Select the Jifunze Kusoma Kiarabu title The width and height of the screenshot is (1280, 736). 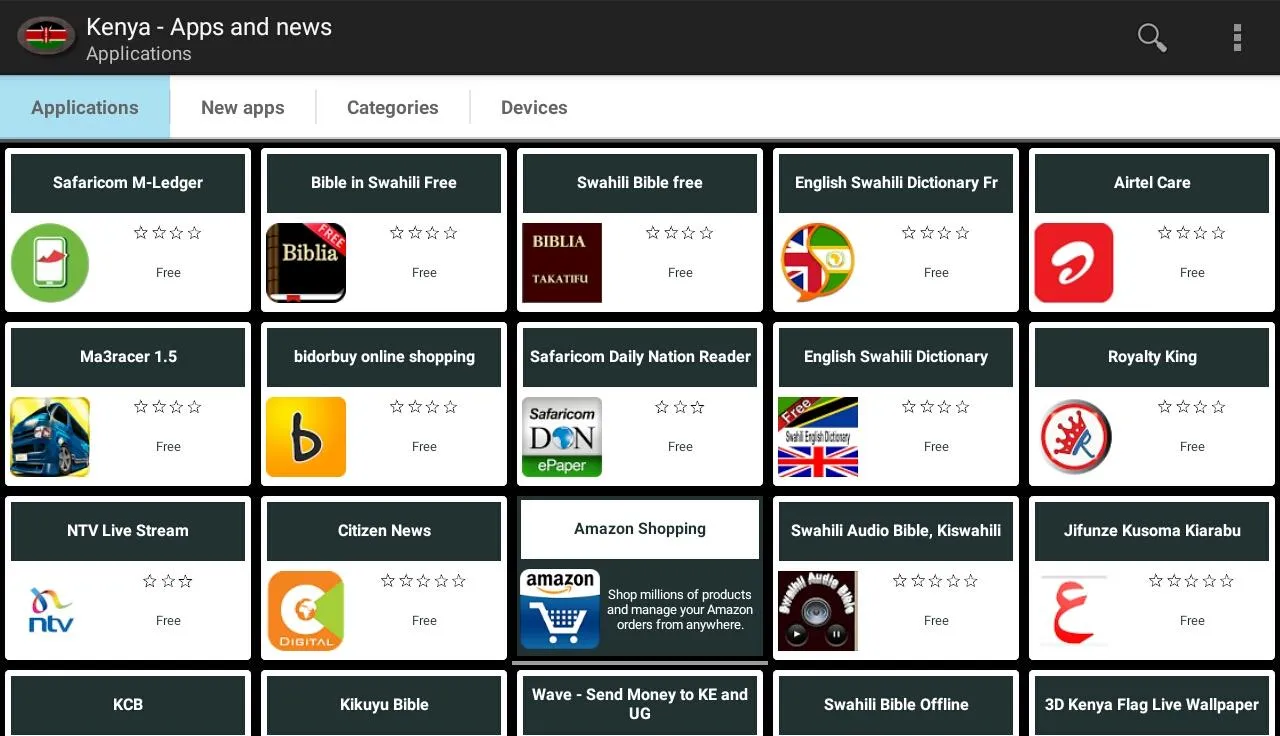pyautogui.click(x=1152, y=530)
